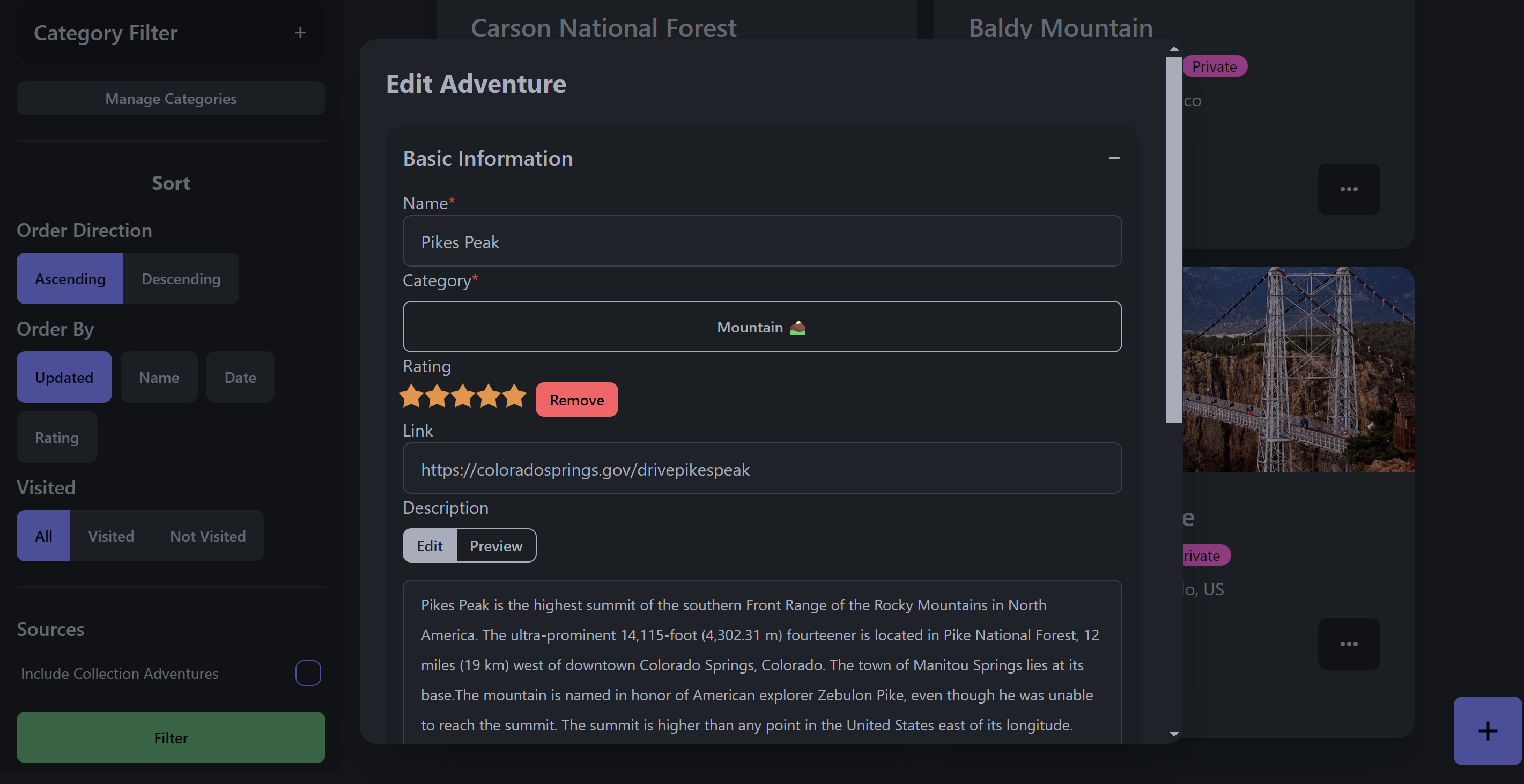Select the Not Visited filter option

click(x=208, y=536)
